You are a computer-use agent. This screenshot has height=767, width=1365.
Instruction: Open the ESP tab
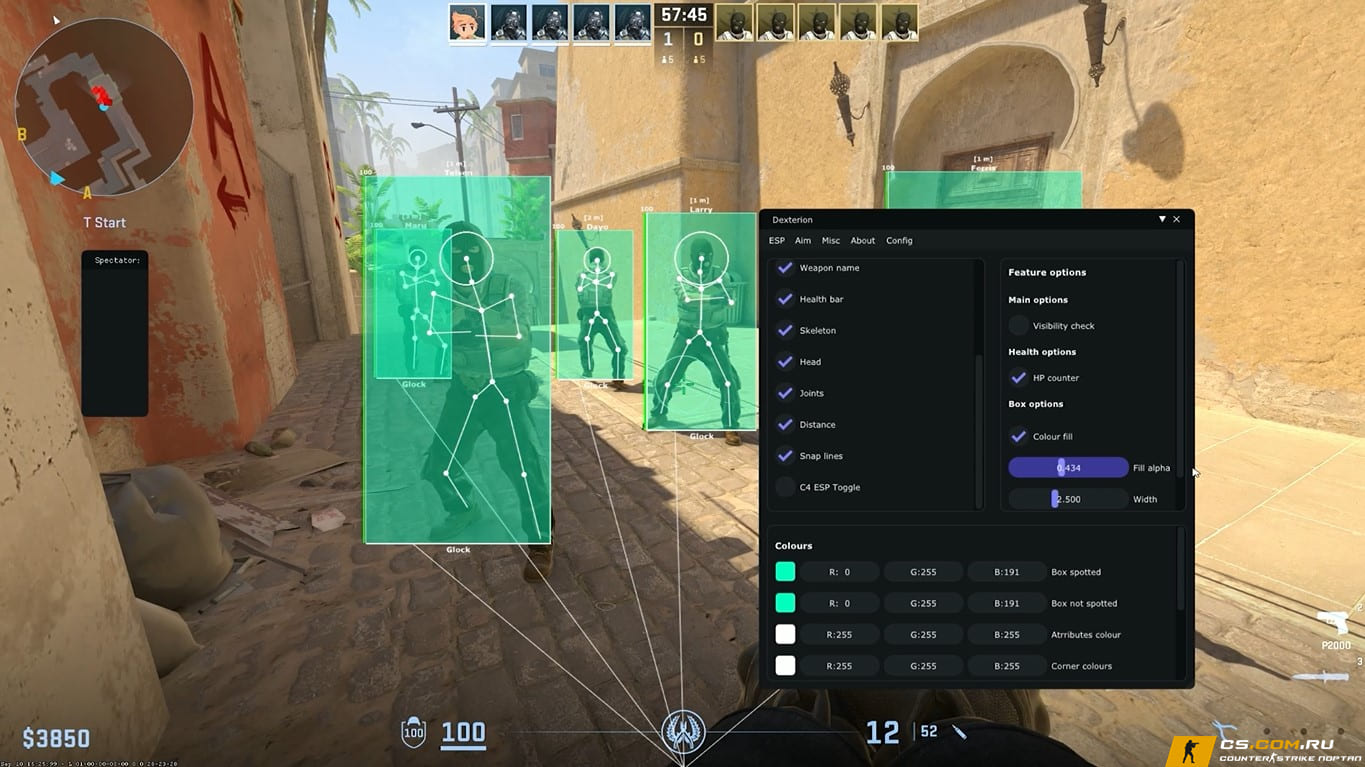point(777,241)
